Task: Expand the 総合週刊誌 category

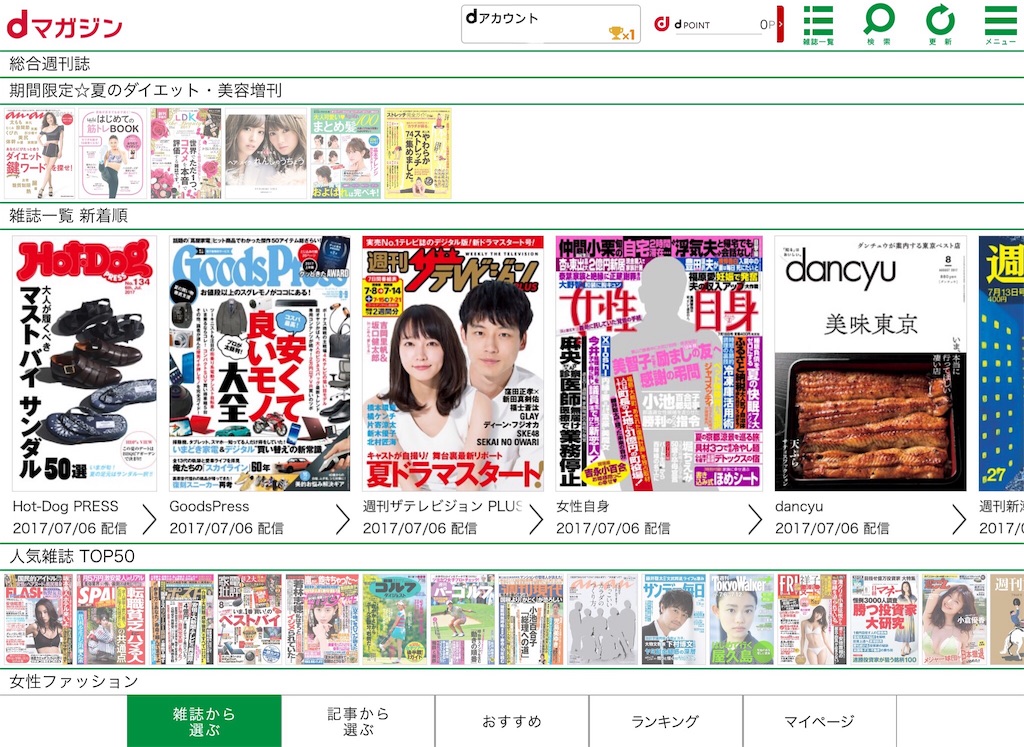Action: tap(512, 64)
